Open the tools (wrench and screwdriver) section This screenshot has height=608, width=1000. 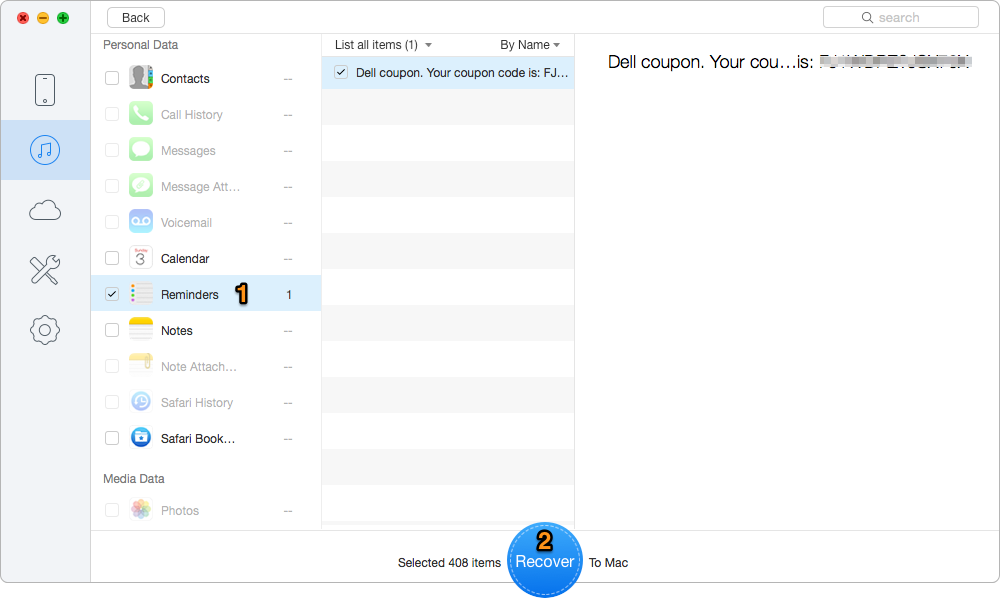tap(45, 269)
